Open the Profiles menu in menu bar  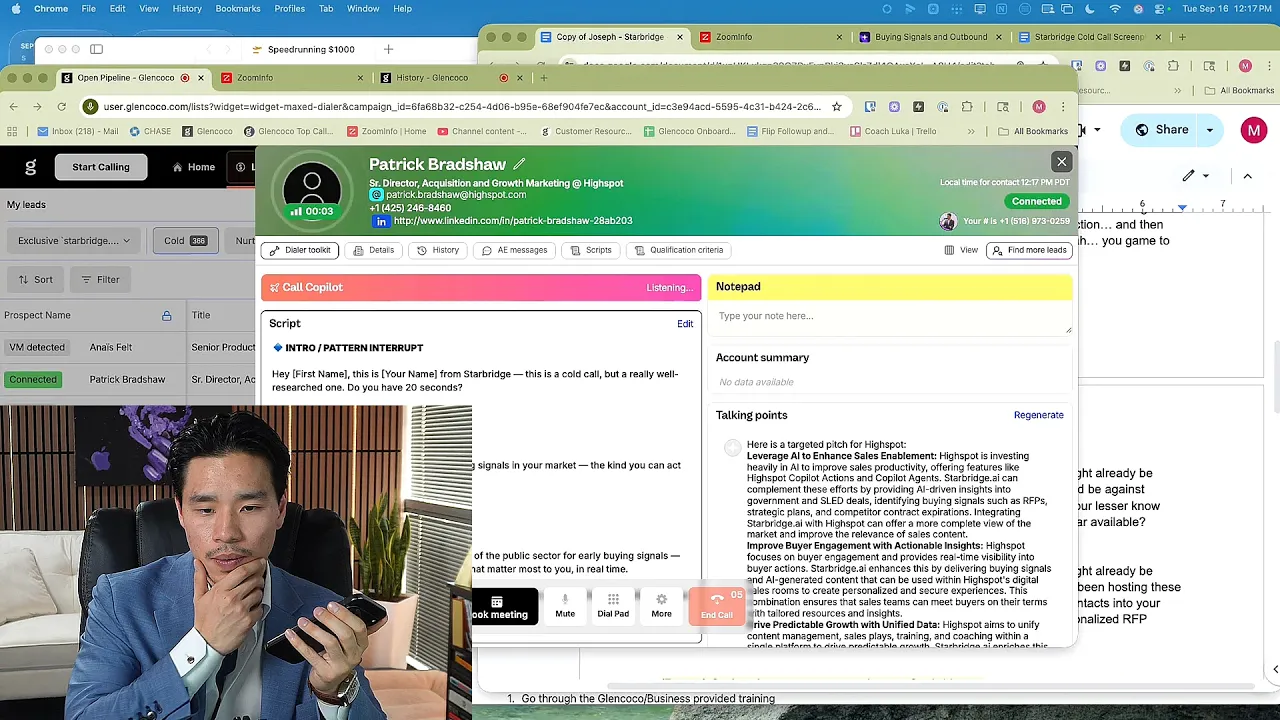[289, 9]
